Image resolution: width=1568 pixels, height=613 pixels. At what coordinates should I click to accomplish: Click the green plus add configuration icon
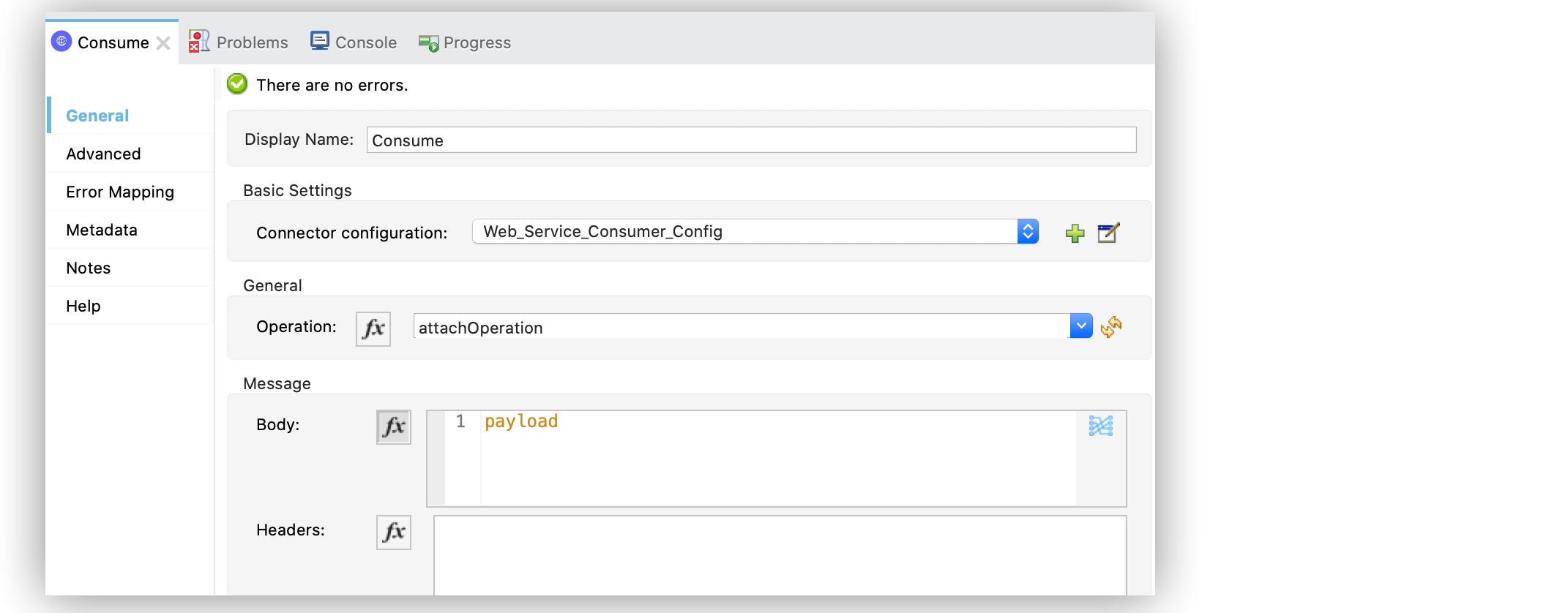point(1075,233)
